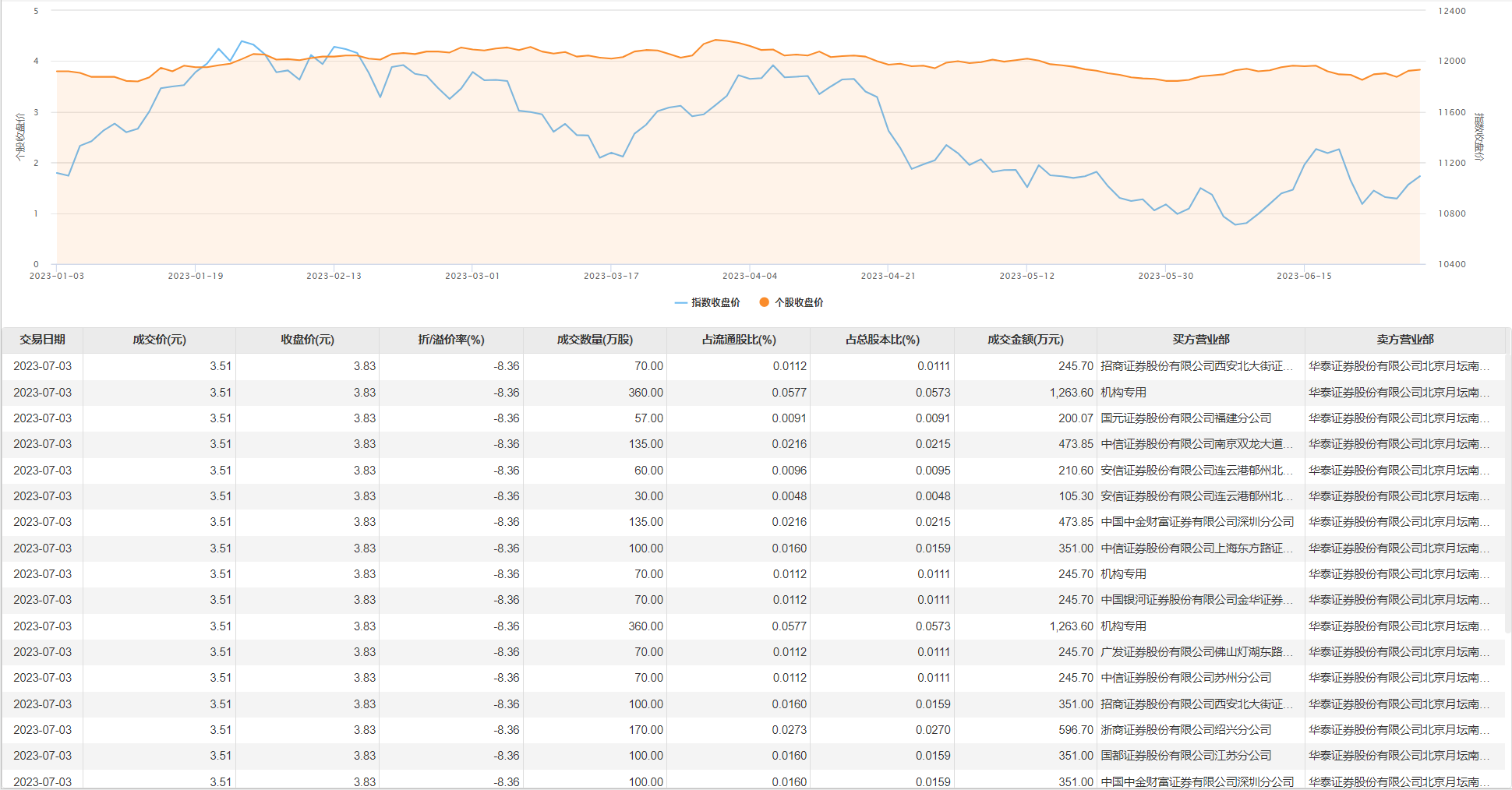This screenshot has height=790, width=1512.
Task: Sort by 成交价(元) column header
Action: click(x=159, y=340)
